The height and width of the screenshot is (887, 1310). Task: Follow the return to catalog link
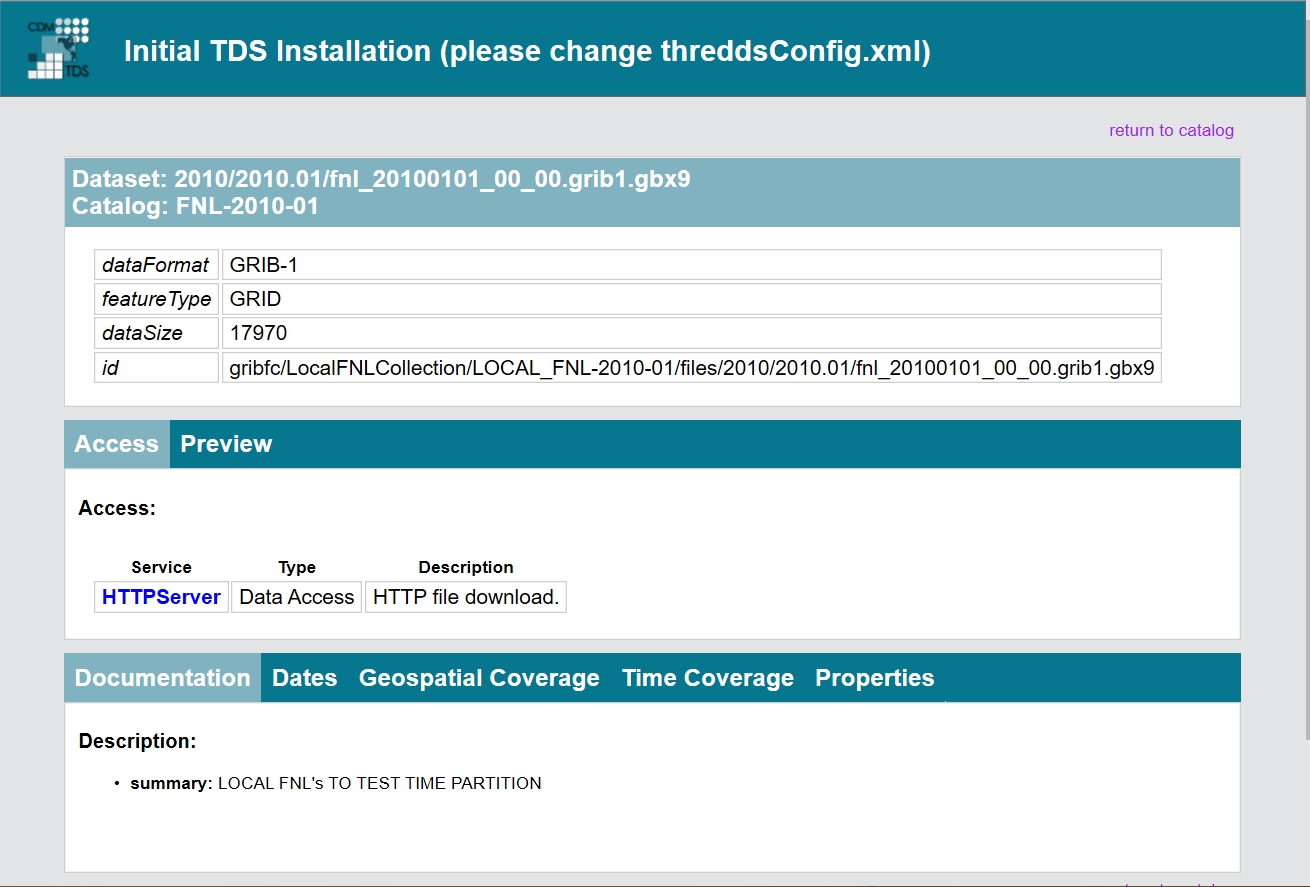click(1171, 130)
